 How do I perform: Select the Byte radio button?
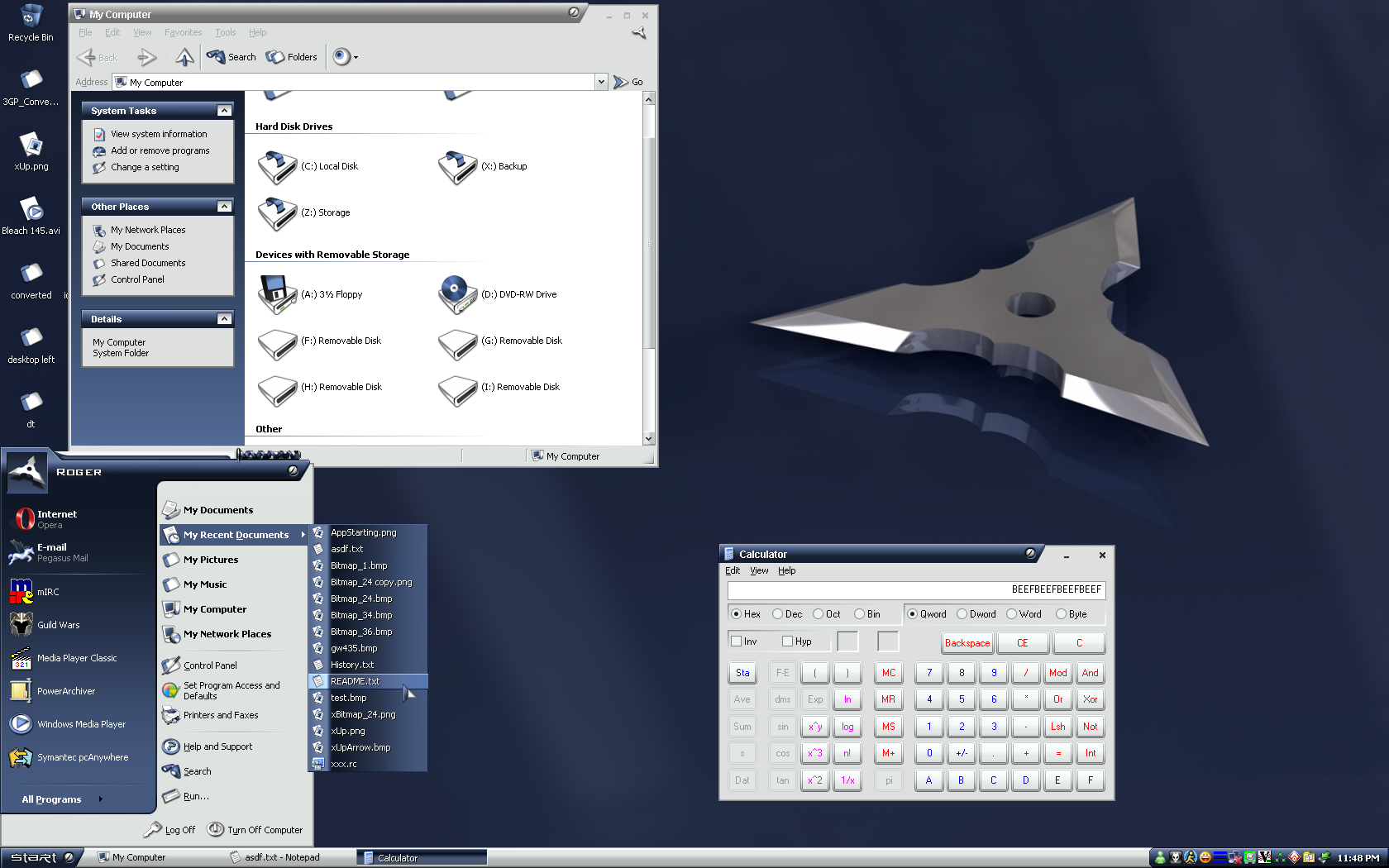(x=1061, y=614)
